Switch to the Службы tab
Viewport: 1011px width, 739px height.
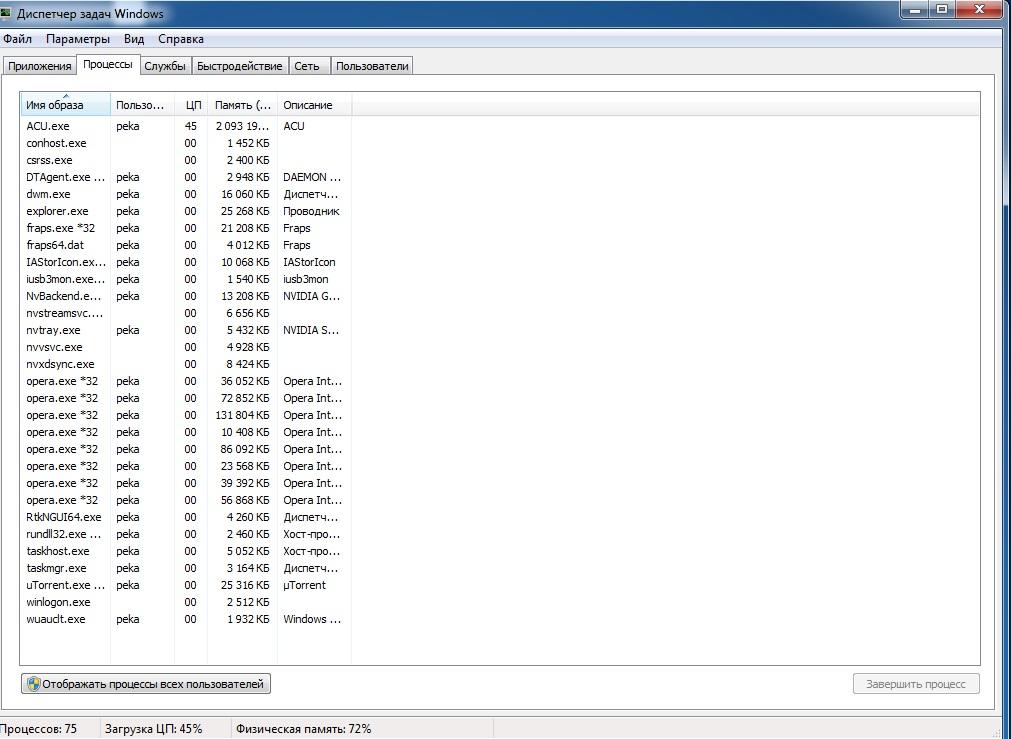165,66
